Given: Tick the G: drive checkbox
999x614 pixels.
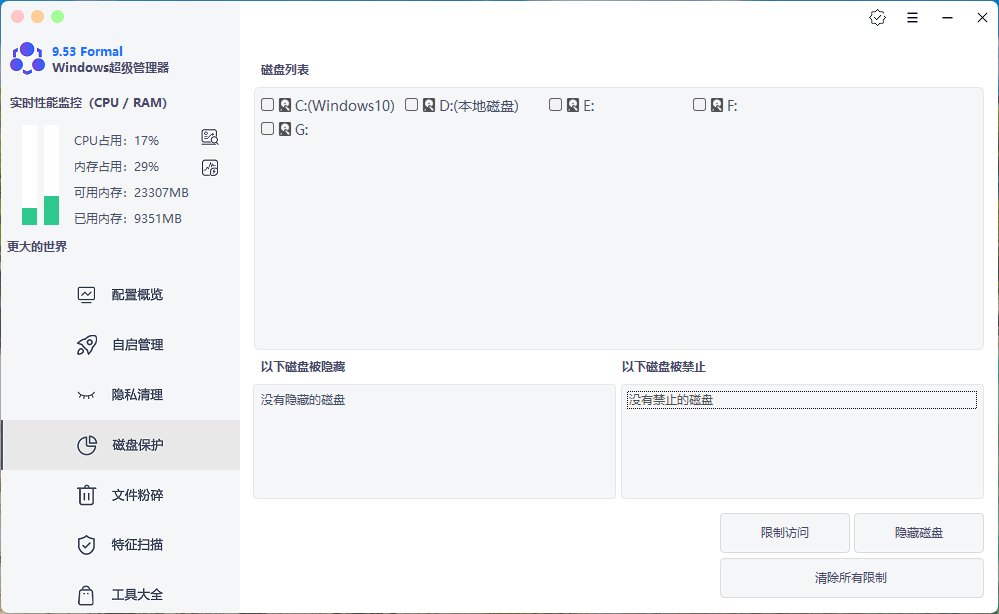Looking at the screenshot, I should [267, 128].
